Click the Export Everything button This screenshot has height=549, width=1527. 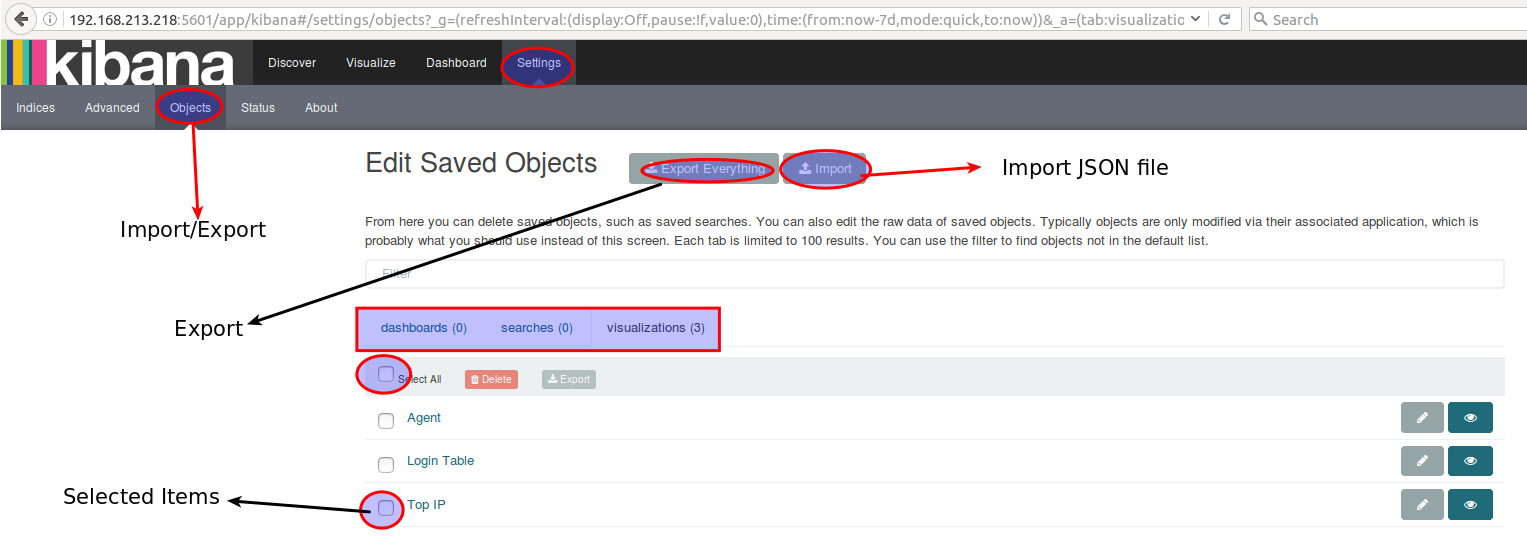tap(704, 169)
